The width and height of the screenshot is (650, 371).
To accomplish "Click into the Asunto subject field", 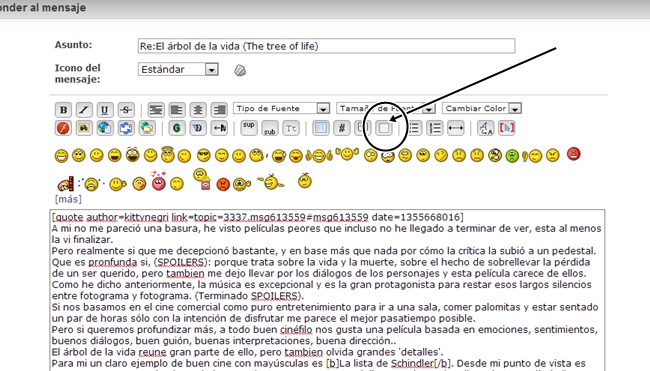I will [x=326, y=46].
